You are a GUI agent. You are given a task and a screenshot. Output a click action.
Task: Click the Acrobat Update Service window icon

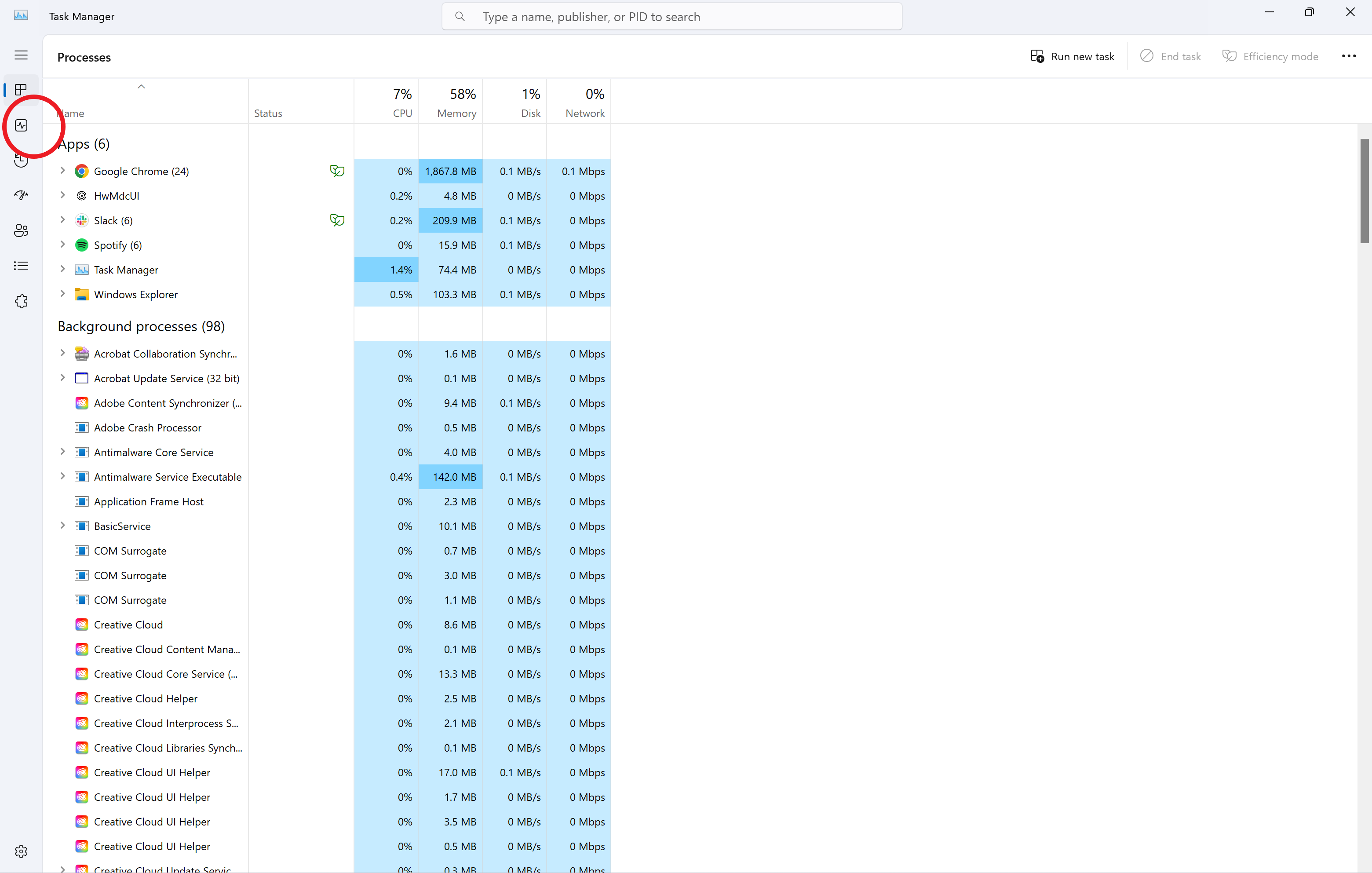pyautogui.click(x=82, y=378)
